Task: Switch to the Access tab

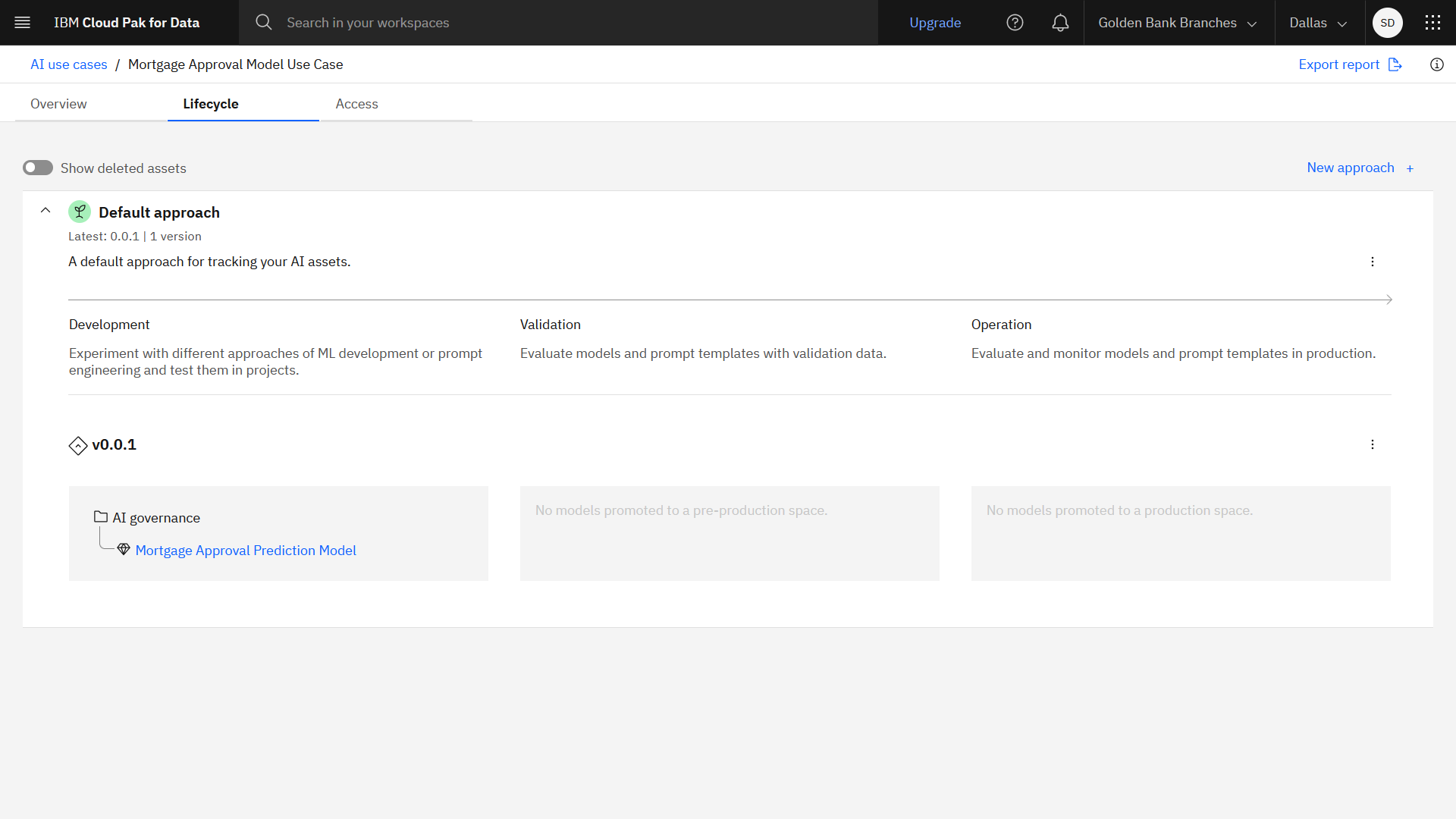Action: tap(396, 104)
